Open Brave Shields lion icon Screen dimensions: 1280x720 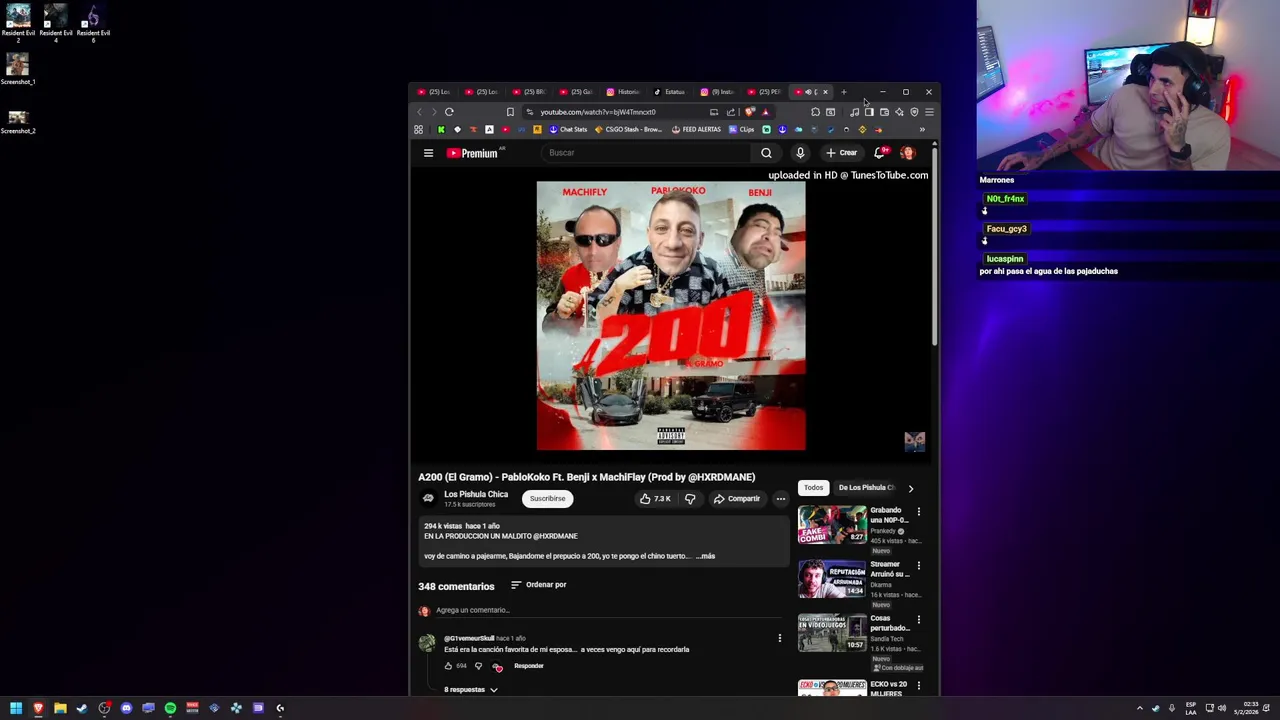tap(749, 112)
